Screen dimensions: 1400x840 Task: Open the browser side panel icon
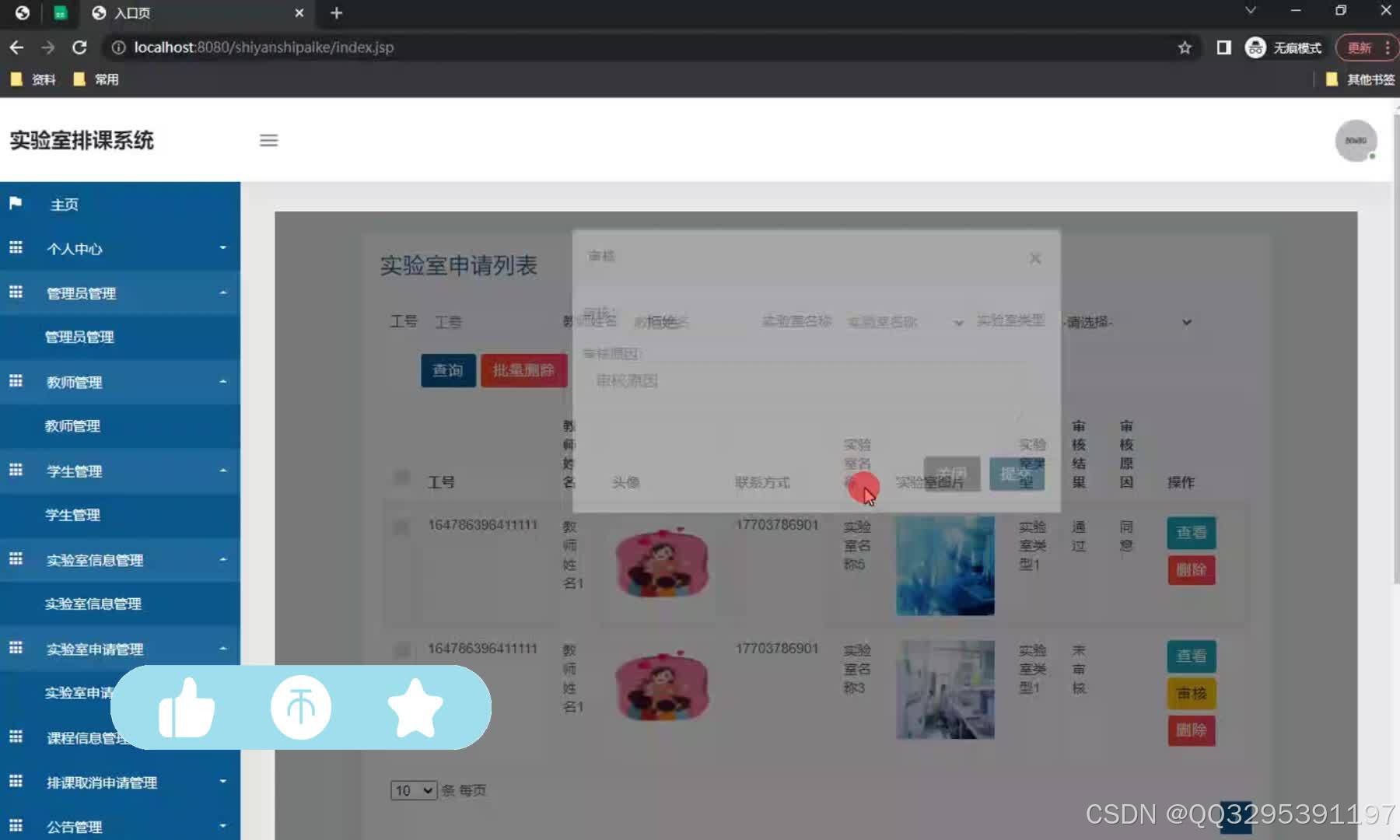pyautogui.click(x=1223, y=47)
